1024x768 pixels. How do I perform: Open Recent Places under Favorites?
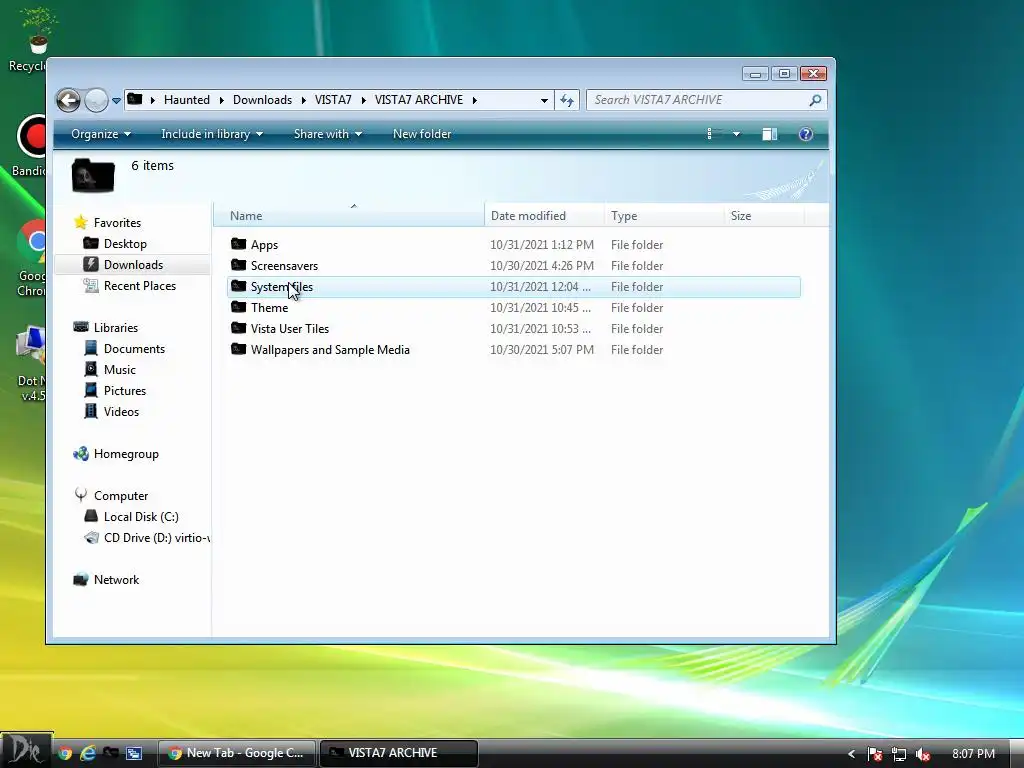(x=140, y=285)
